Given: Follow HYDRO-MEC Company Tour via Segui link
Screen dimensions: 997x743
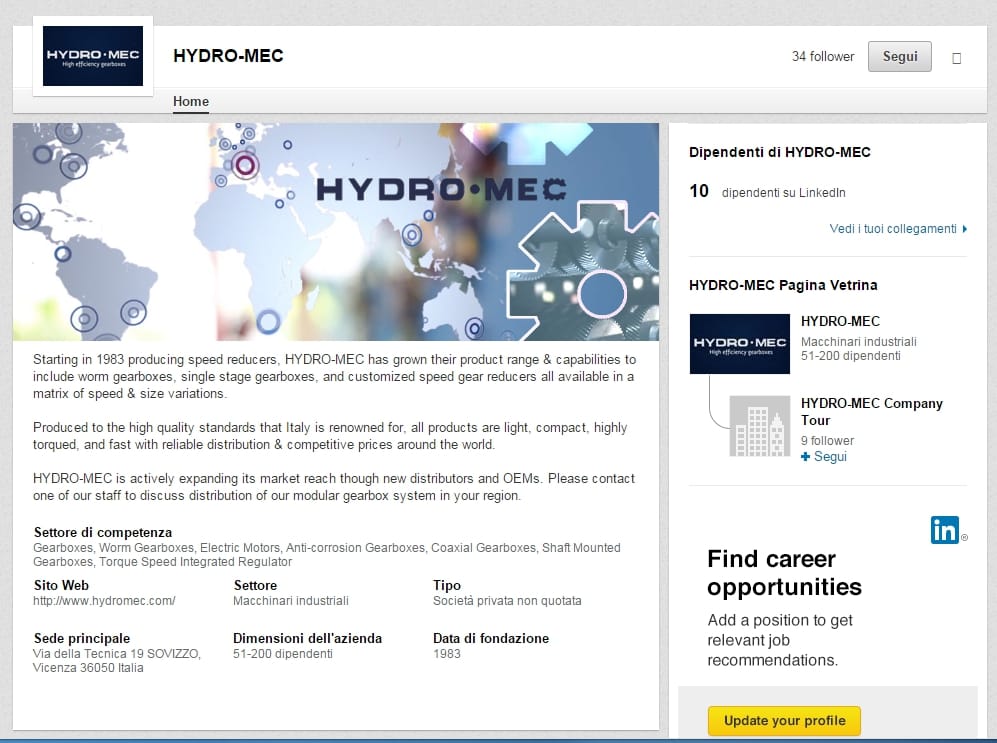Looking at the screenshot, I should tap(830, 456).
